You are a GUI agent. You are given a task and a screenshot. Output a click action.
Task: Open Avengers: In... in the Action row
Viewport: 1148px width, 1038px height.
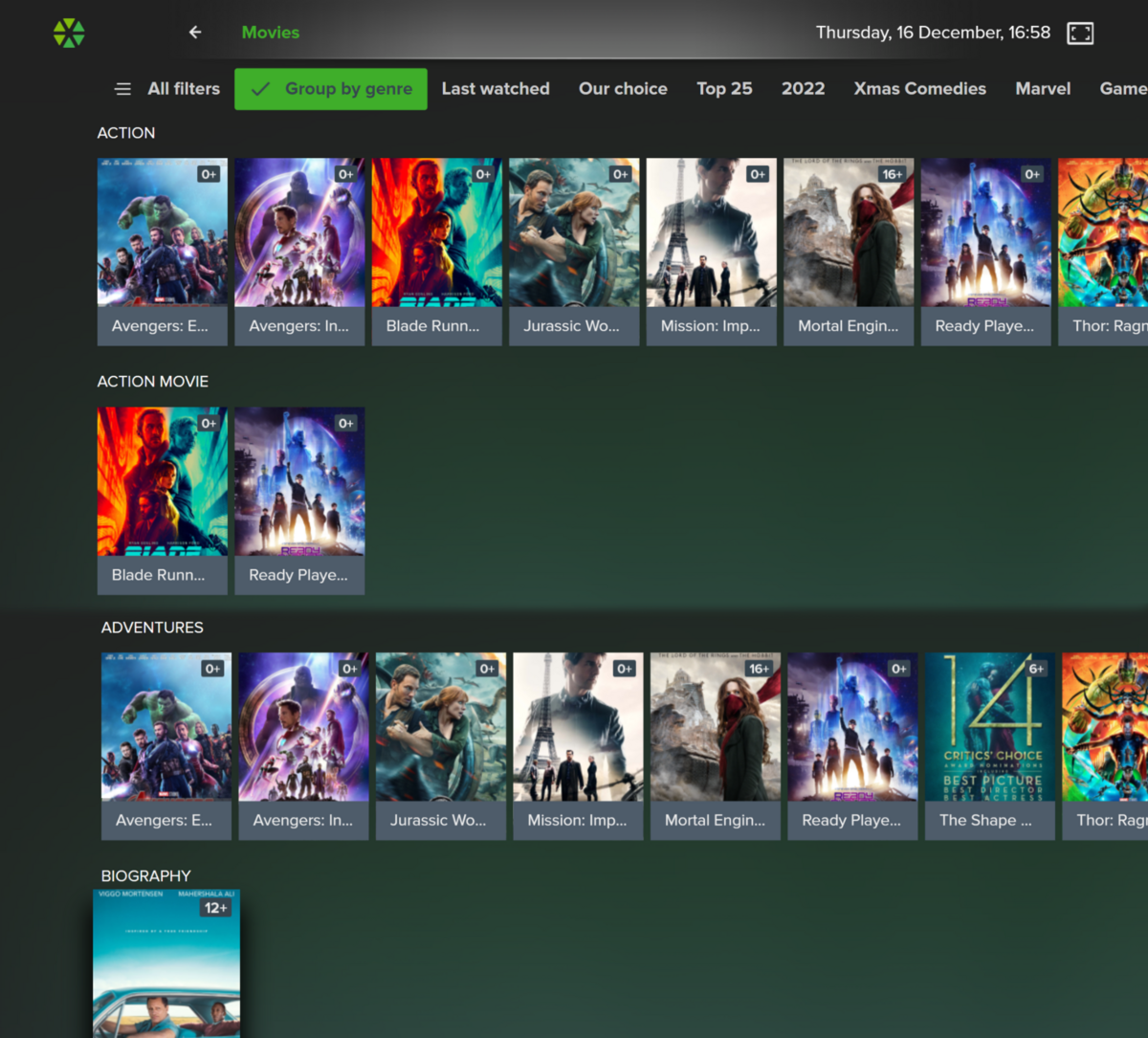pyautogui.click(x=299, y=252)
